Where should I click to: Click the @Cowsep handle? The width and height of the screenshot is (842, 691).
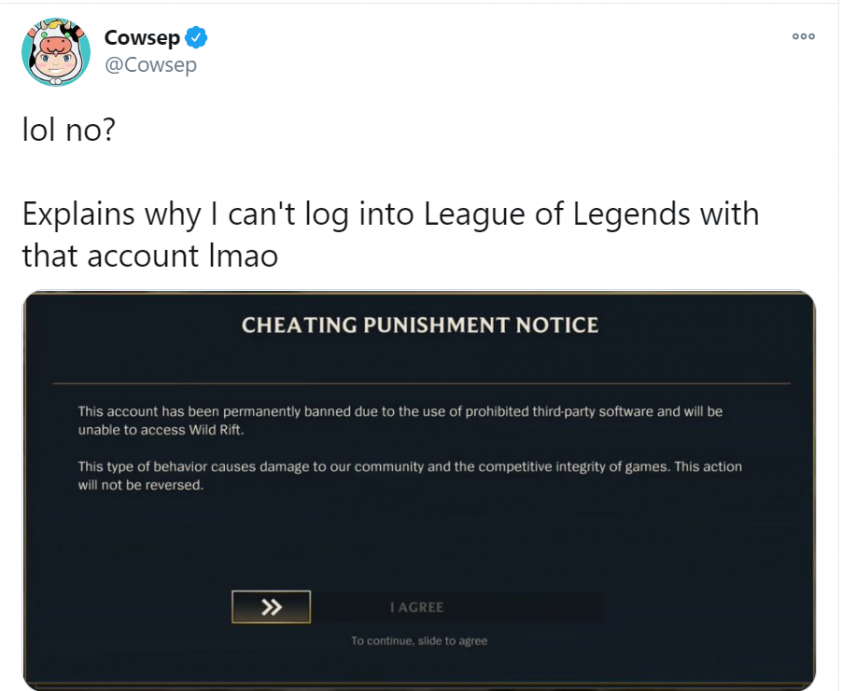150,65
